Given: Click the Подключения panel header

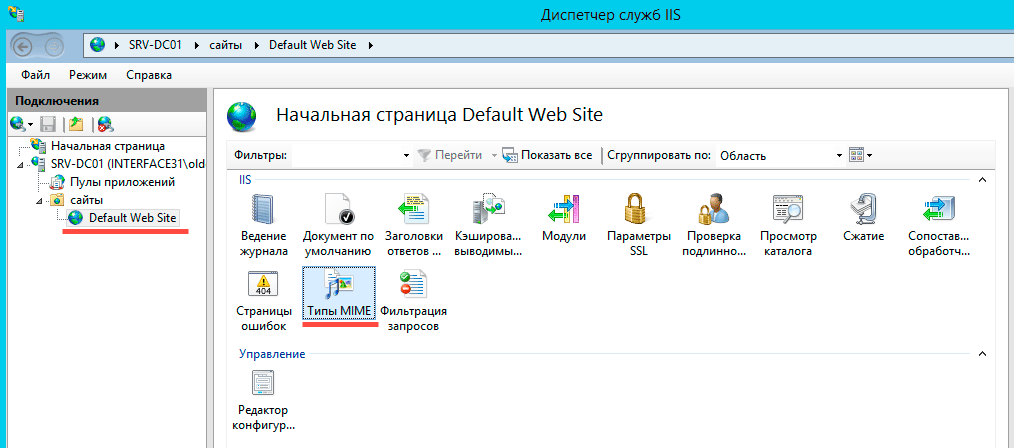Looking at the screenshot, I should [106, 100].
